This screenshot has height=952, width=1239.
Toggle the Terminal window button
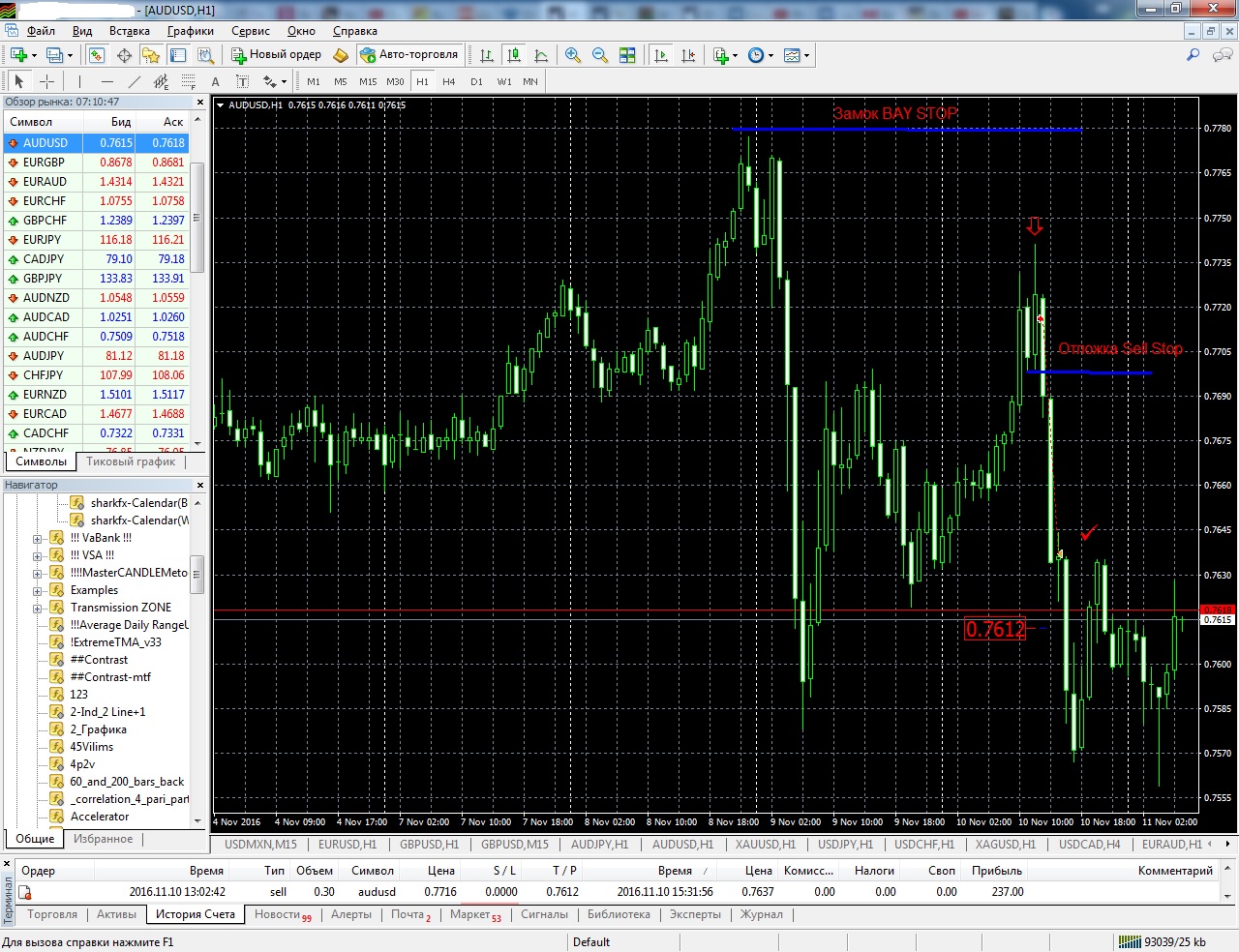point(177,55)
